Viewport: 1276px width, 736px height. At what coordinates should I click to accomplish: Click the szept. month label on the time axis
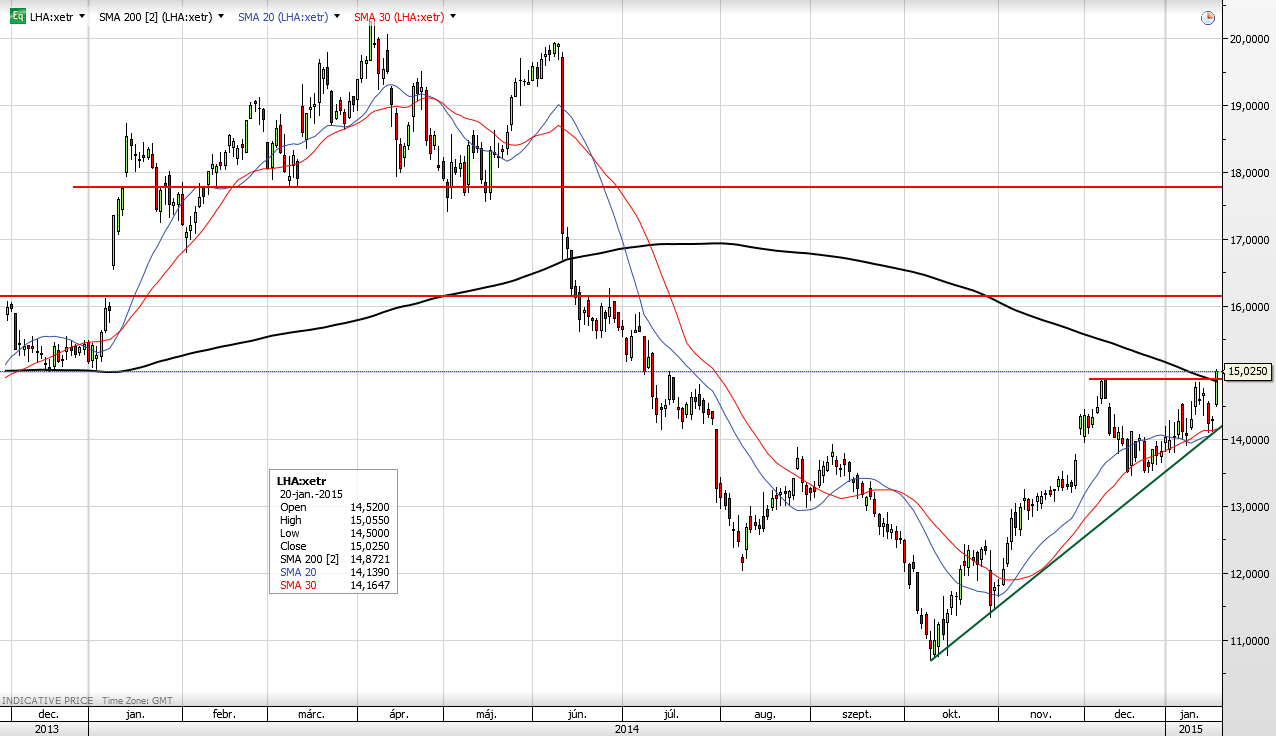coord(857,714)
